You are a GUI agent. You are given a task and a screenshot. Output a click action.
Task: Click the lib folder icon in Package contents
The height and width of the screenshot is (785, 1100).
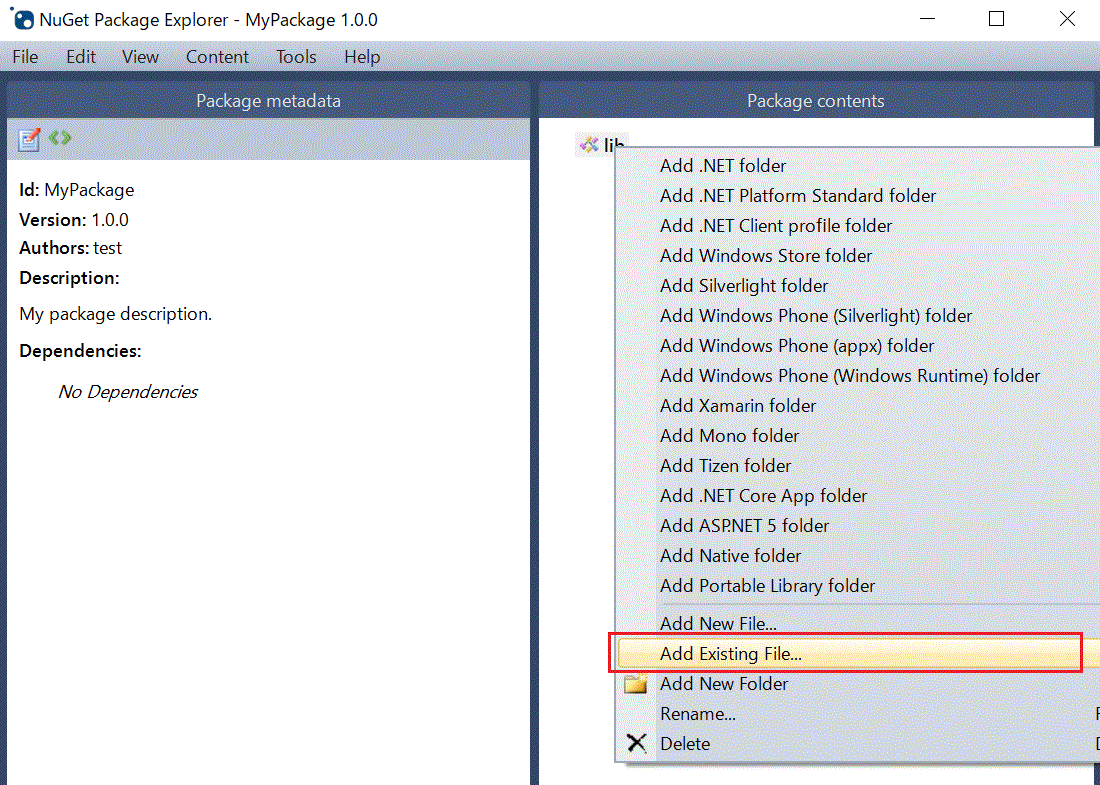coord(589,145)
